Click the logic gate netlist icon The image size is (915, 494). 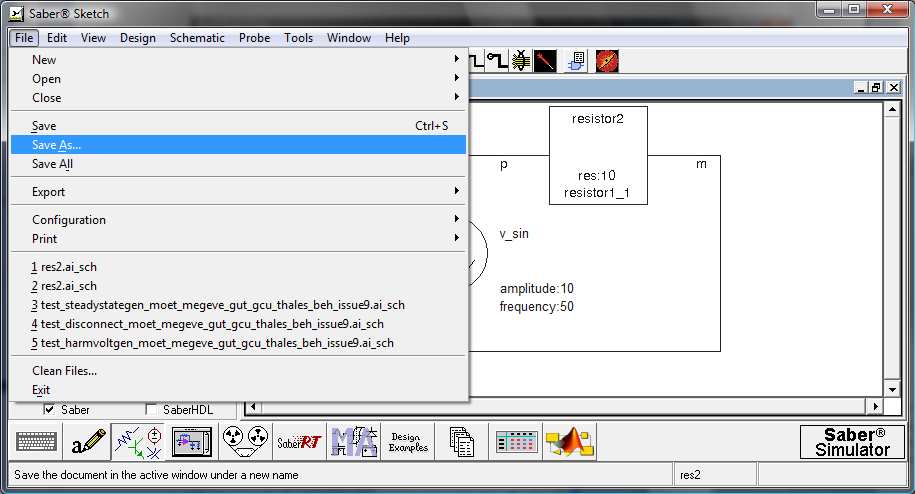coord(577,61)
